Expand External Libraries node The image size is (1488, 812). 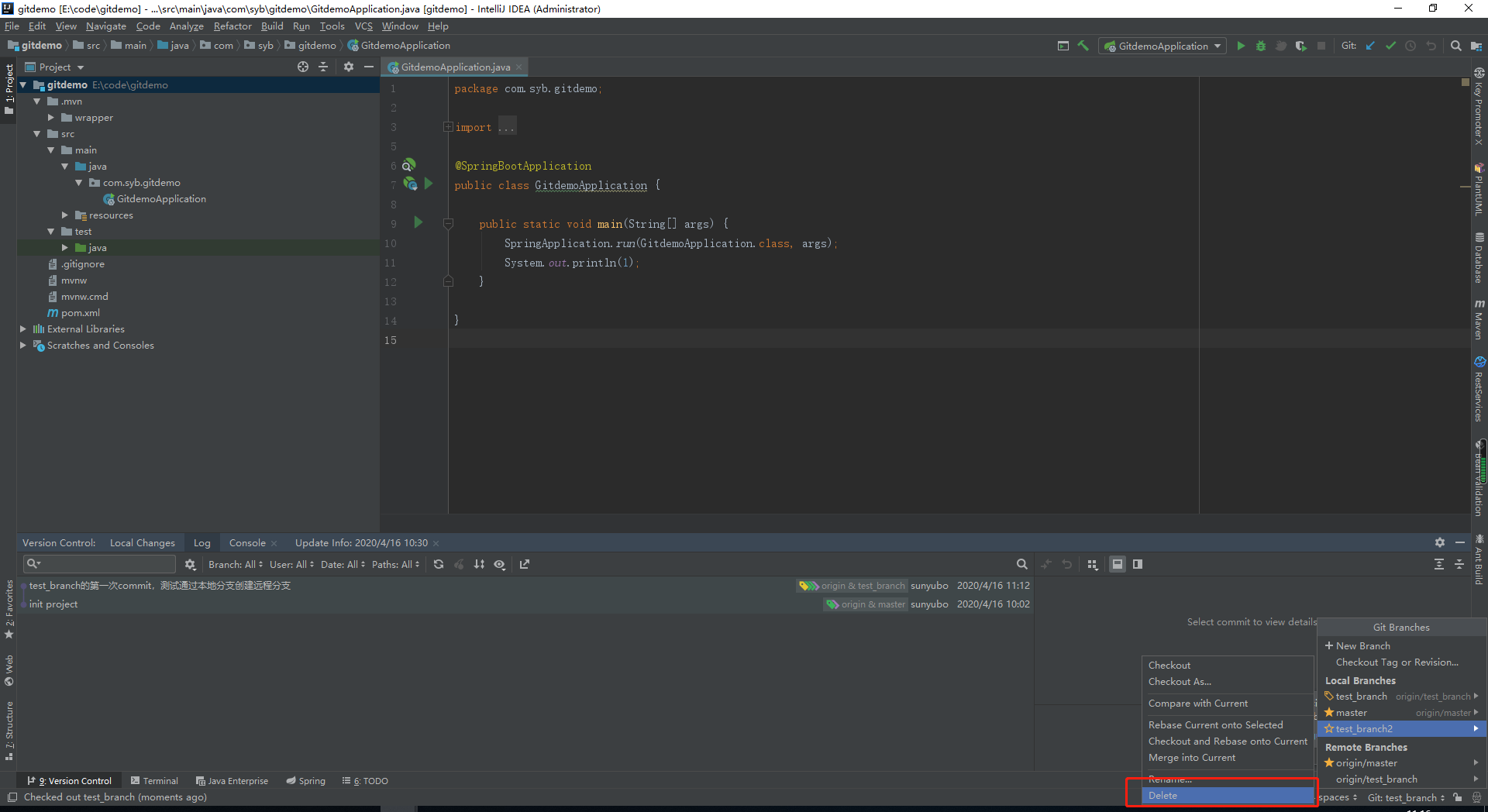(22, 329)
